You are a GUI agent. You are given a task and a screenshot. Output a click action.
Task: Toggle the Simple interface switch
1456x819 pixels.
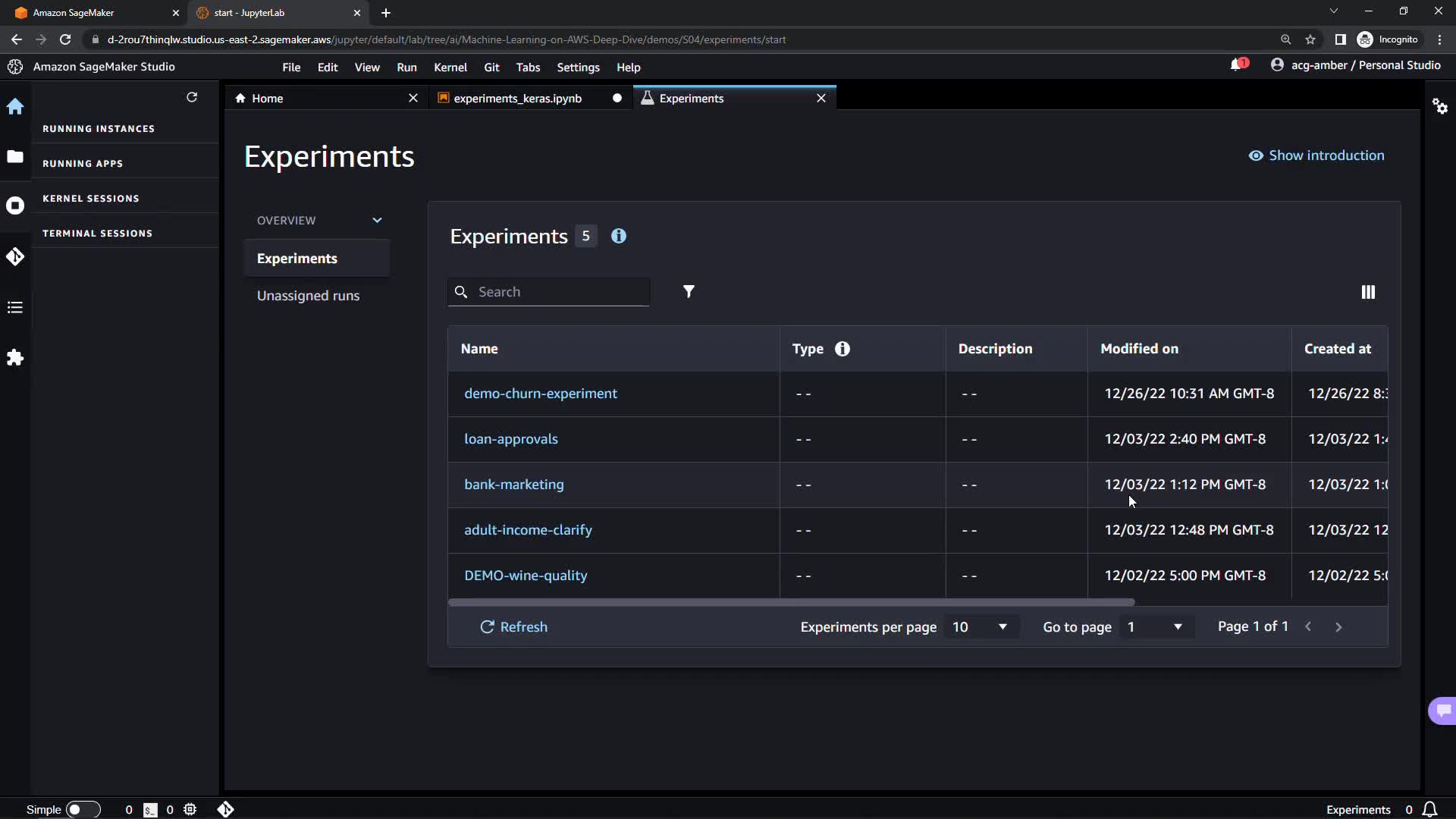tap(83, 809)
